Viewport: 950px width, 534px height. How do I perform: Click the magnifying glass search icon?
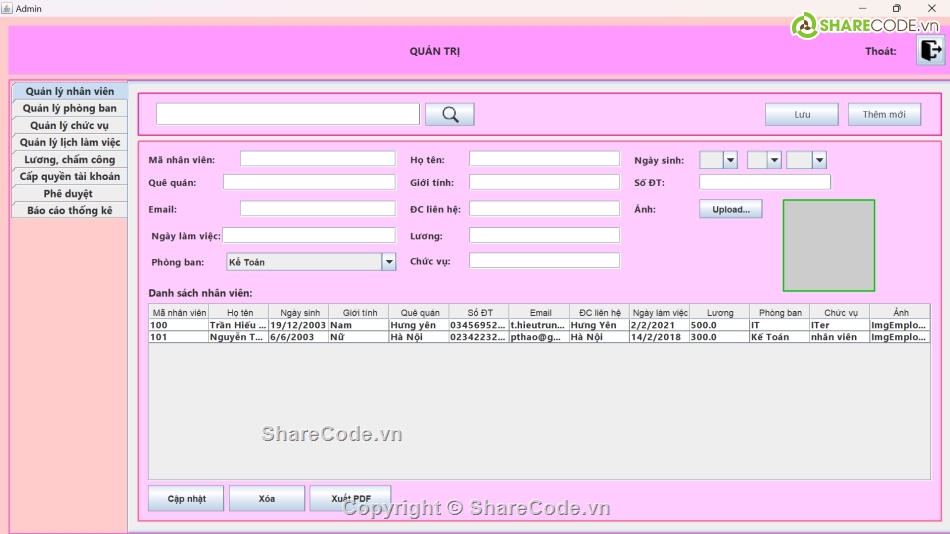pyautogui.click(x=449, y=115)
